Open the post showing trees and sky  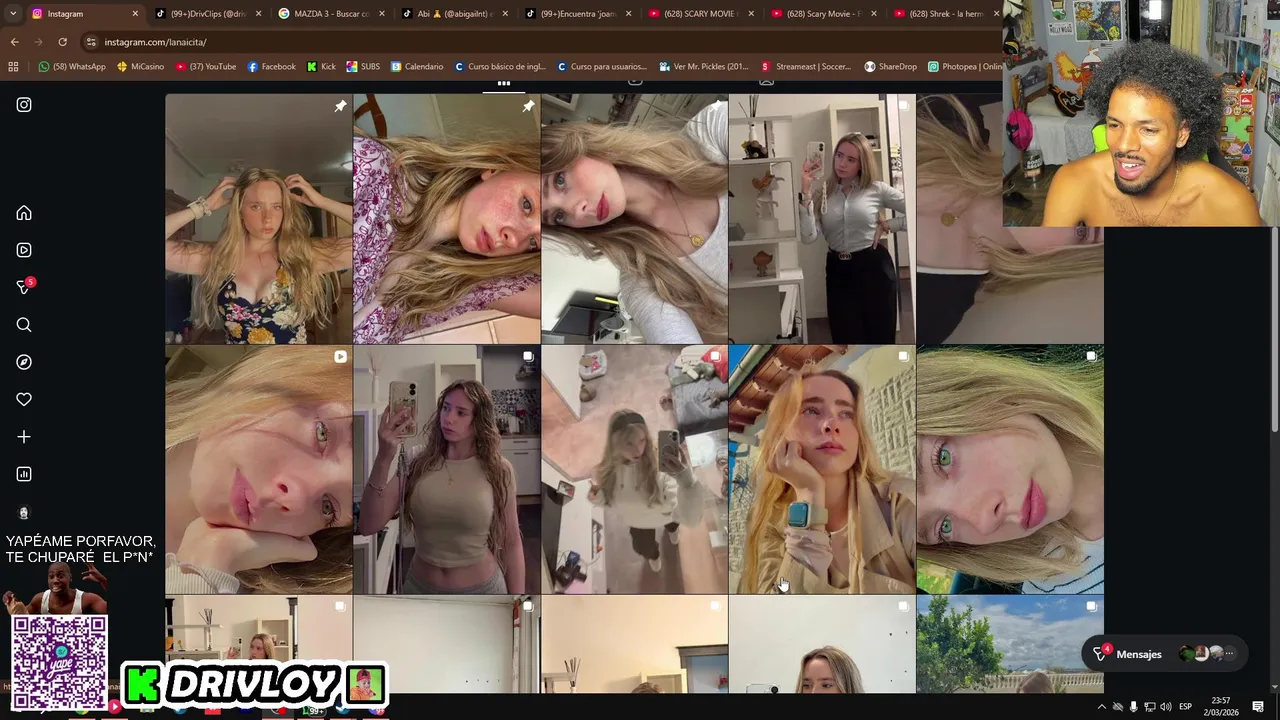(x=1010, y=644)
